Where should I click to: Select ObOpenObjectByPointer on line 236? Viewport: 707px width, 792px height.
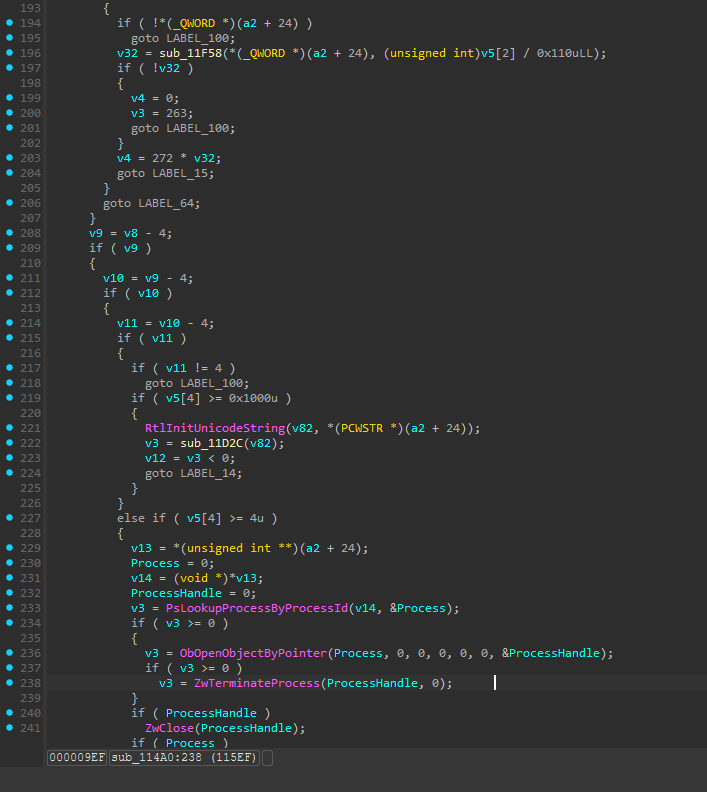point(254,653)
